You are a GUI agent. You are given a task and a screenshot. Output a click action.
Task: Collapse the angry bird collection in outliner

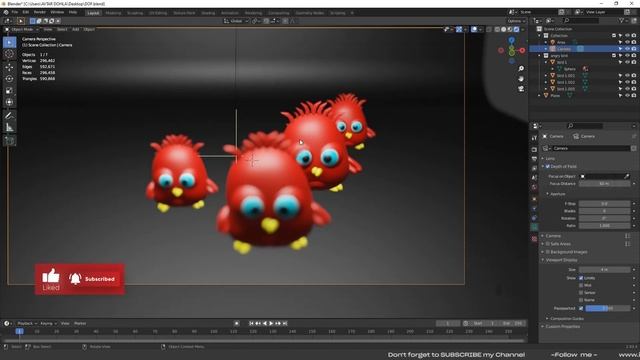coord(540,56)
